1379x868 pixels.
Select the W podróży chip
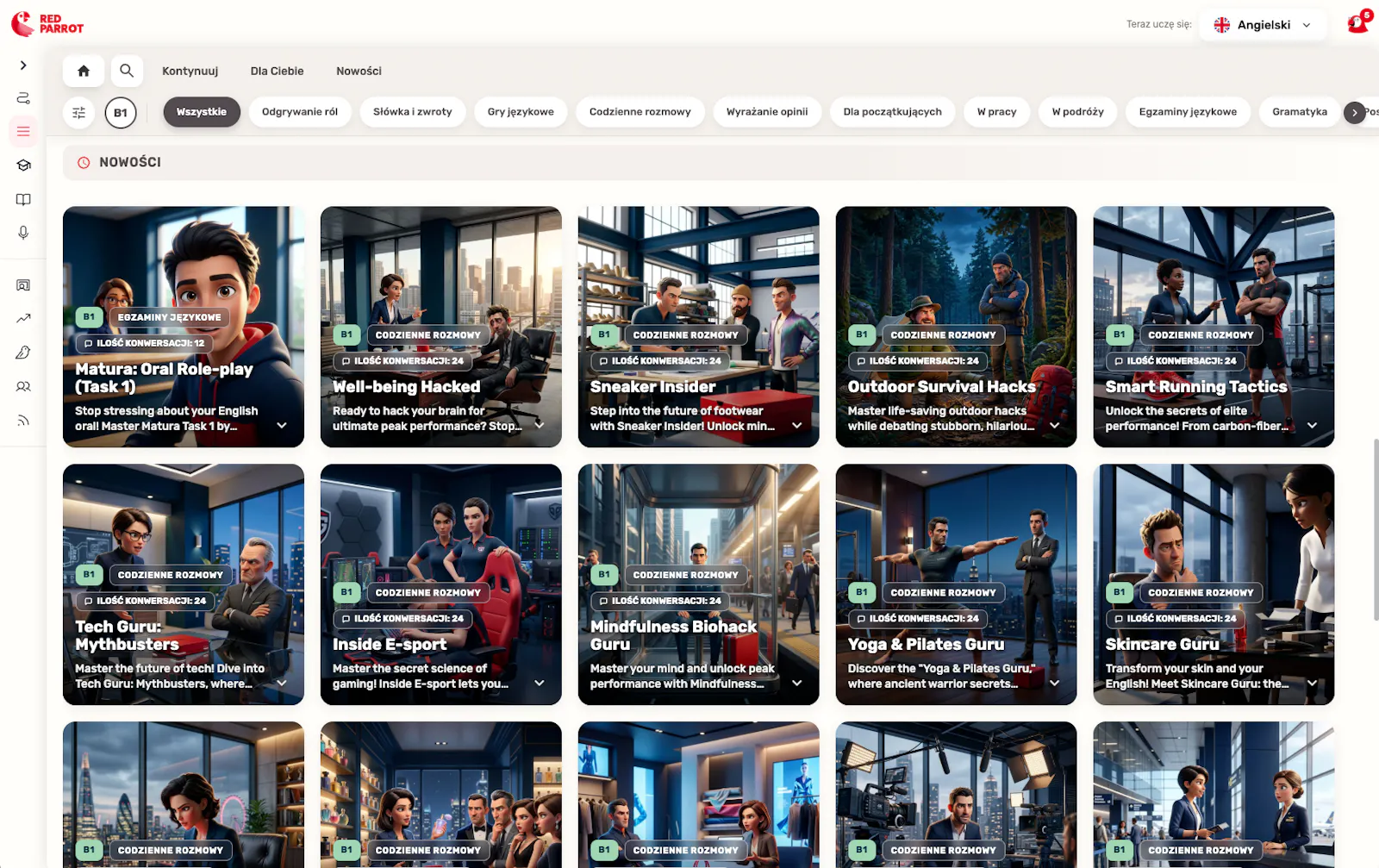1077,112
